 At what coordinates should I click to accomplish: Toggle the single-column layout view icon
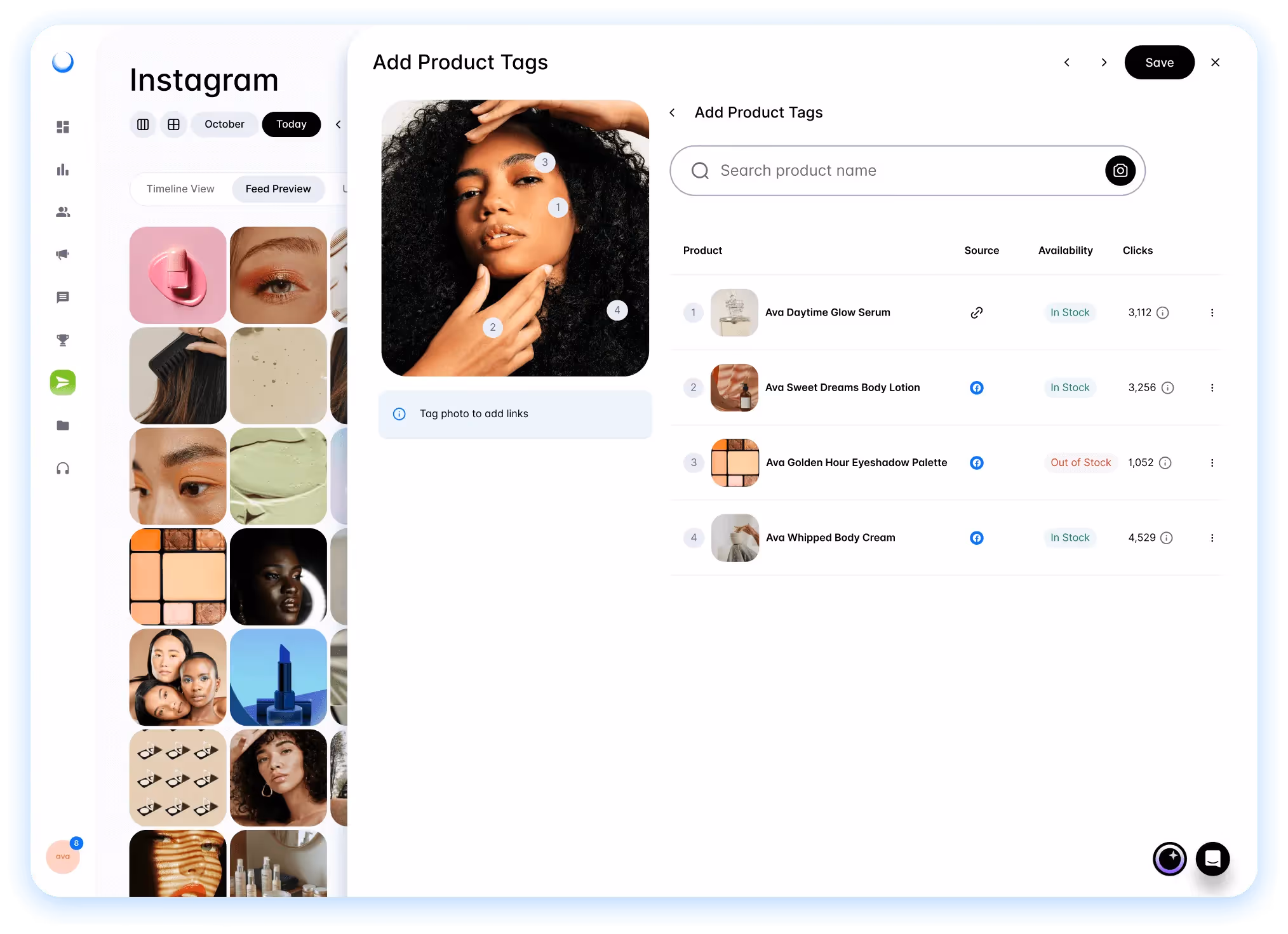142,124
